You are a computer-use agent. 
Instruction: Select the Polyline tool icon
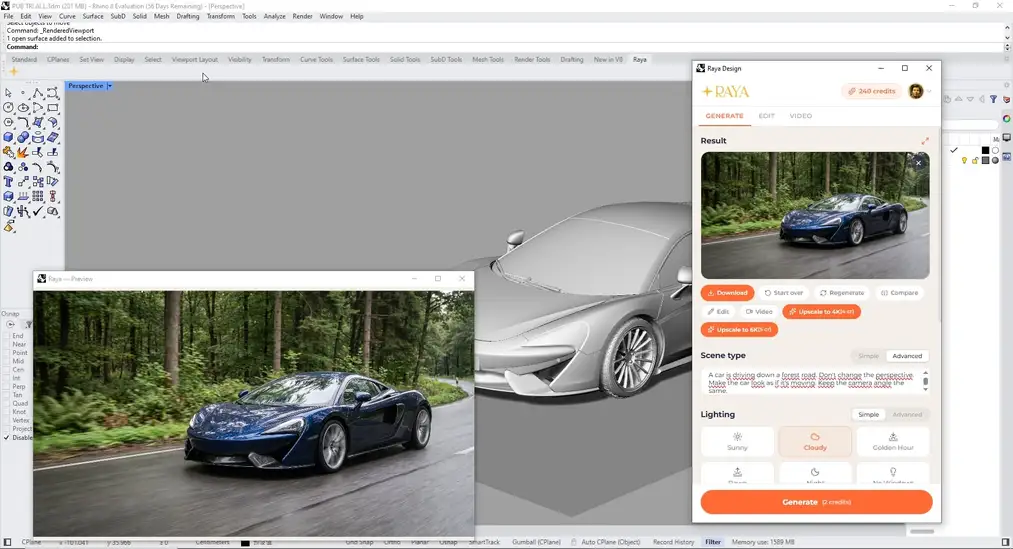coord(38,93)
